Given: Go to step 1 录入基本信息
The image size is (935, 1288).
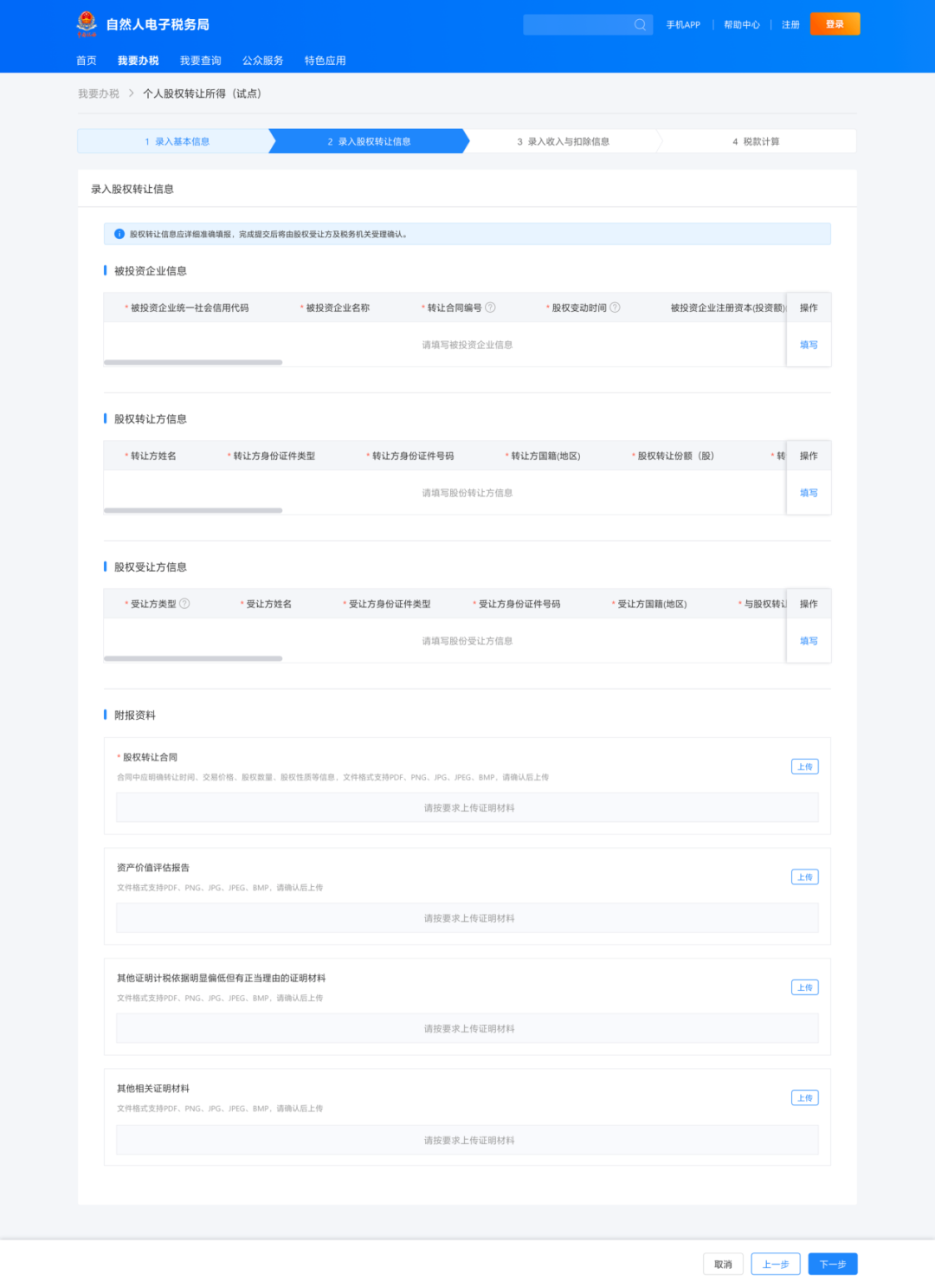Looking at the screenshot, I should tap(177, 141).
